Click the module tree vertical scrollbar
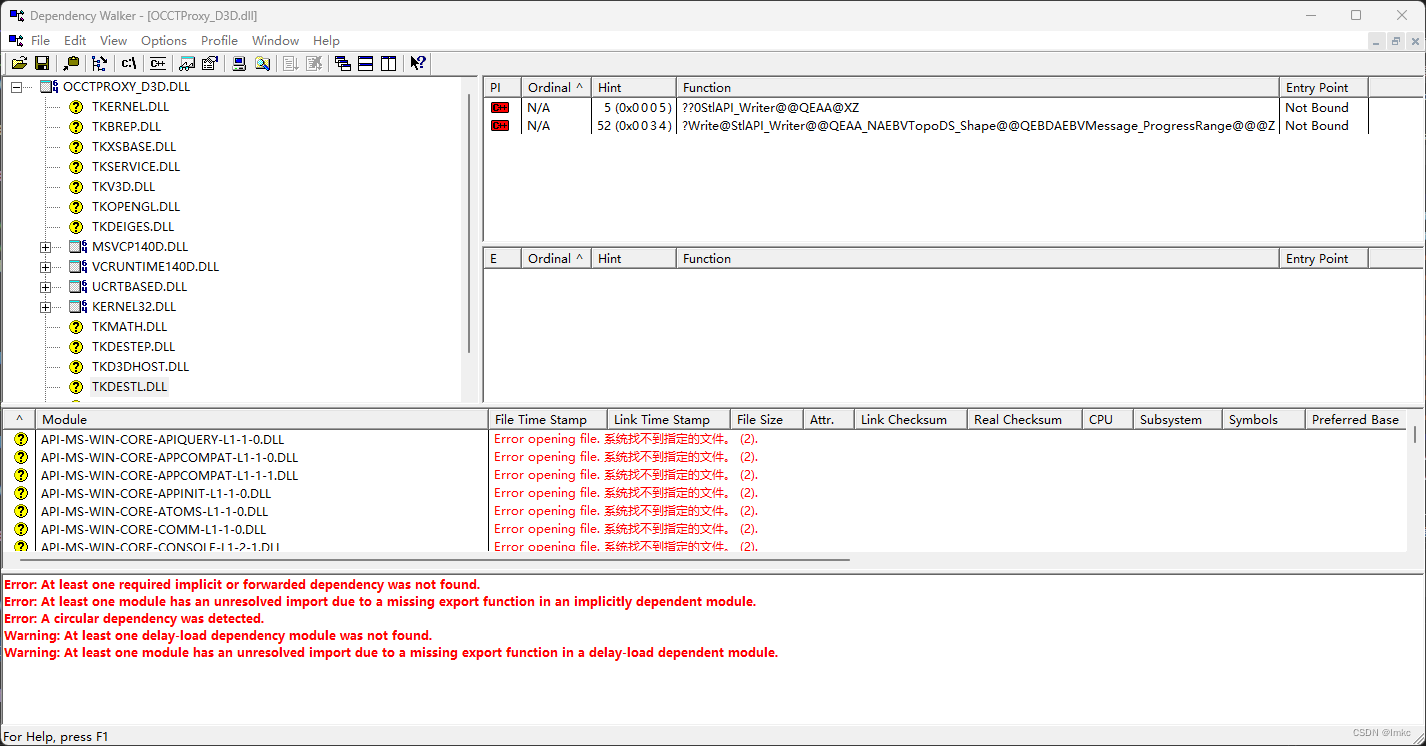Viewport: 1426px width, 746px height. click(469, 224)
